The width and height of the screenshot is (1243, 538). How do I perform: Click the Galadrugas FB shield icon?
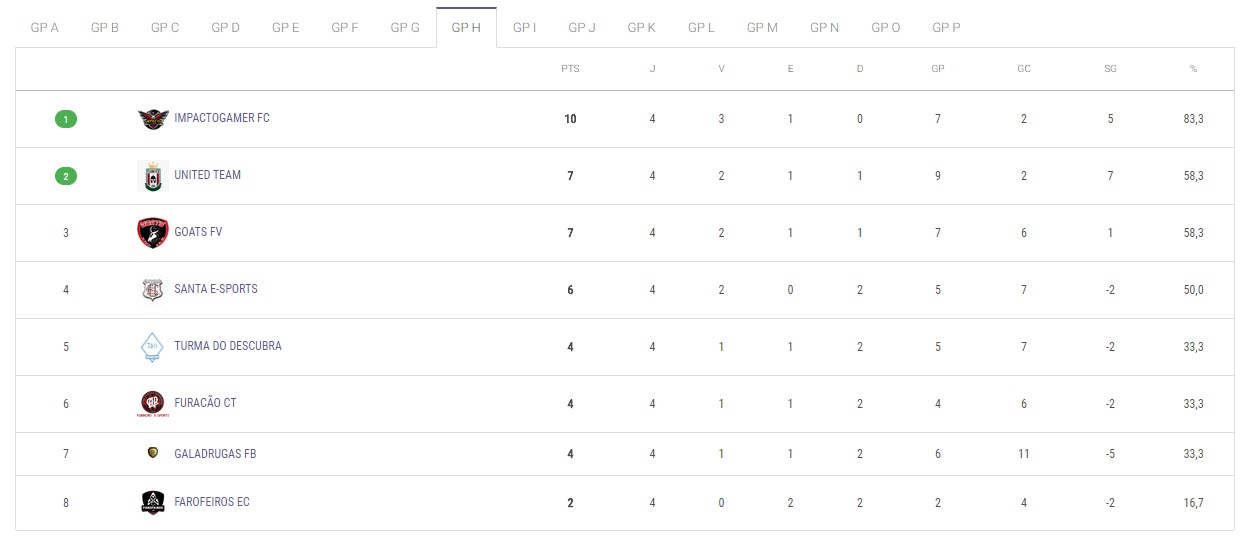click(x=153, y=453)
